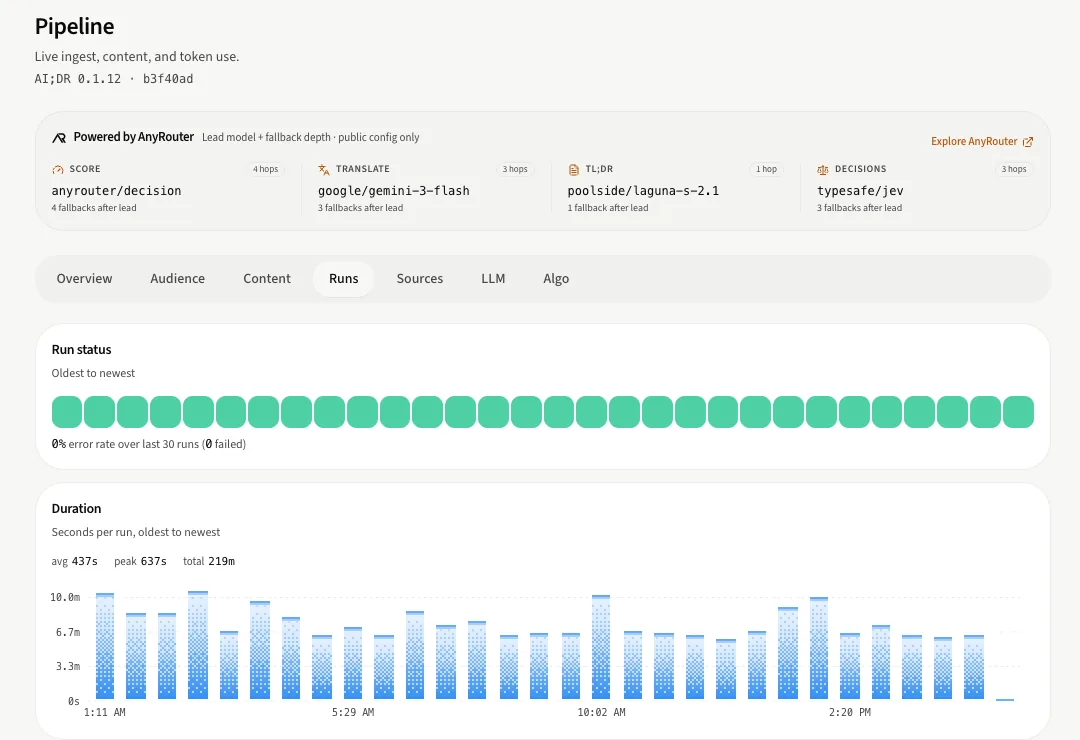Click the 'avg 437s' duration stat

[74, 562]
